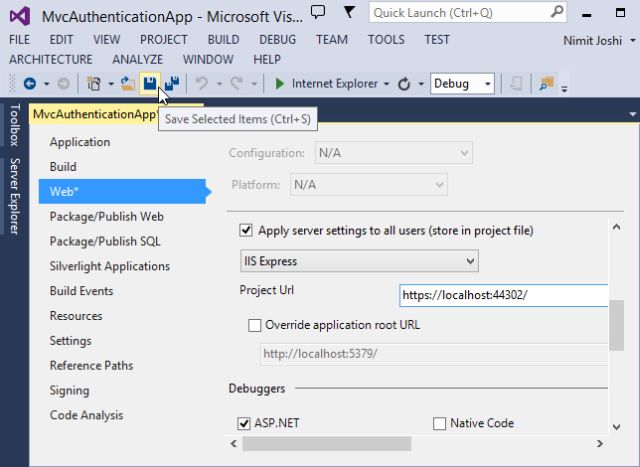Select the Signing tab

[69, 390]
